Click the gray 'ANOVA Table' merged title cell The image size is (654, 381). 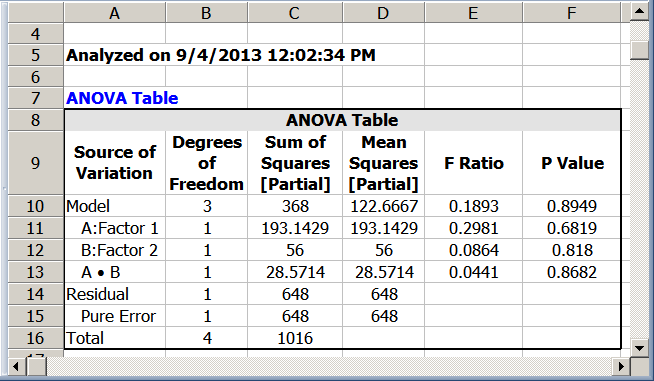(342, 120)
